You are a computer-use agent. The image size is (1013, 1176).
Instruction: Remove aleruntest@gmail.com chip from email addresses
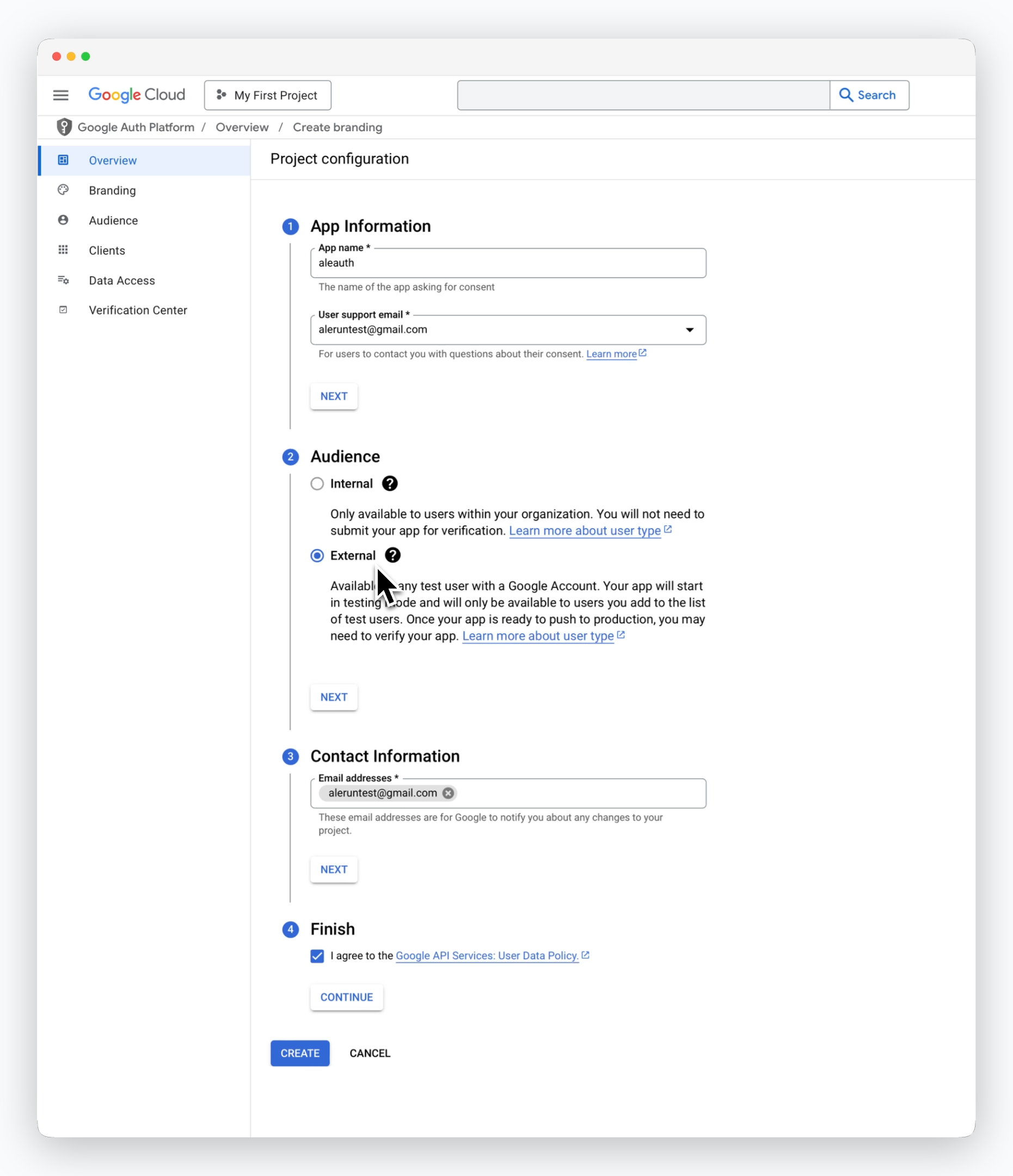coord(449,793)
